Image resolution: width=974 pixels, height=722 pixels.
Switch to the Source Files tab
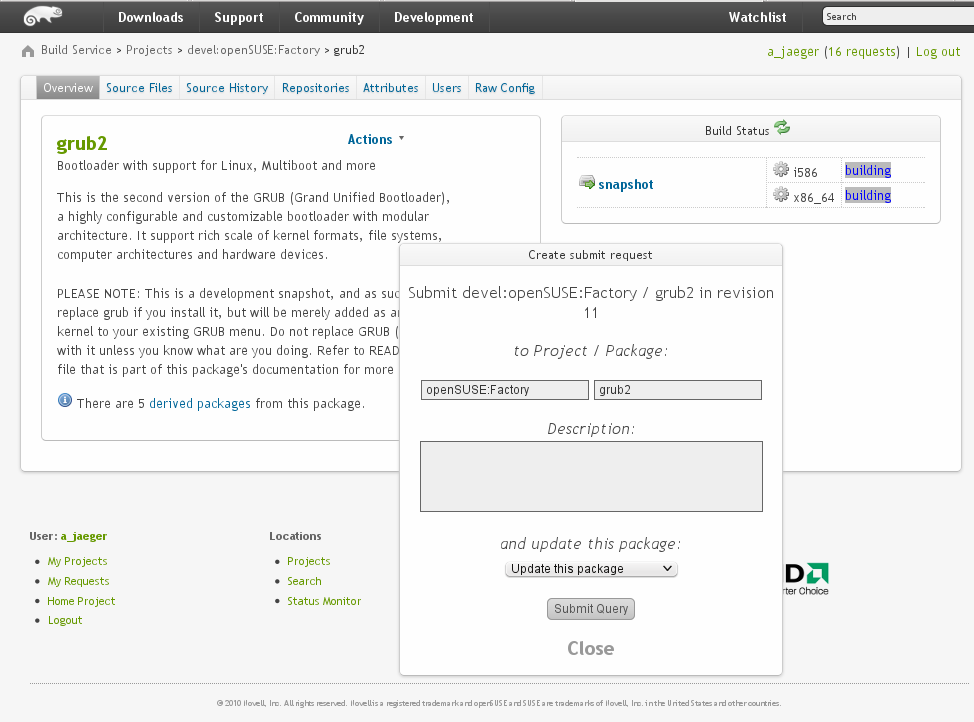(139, 88)
